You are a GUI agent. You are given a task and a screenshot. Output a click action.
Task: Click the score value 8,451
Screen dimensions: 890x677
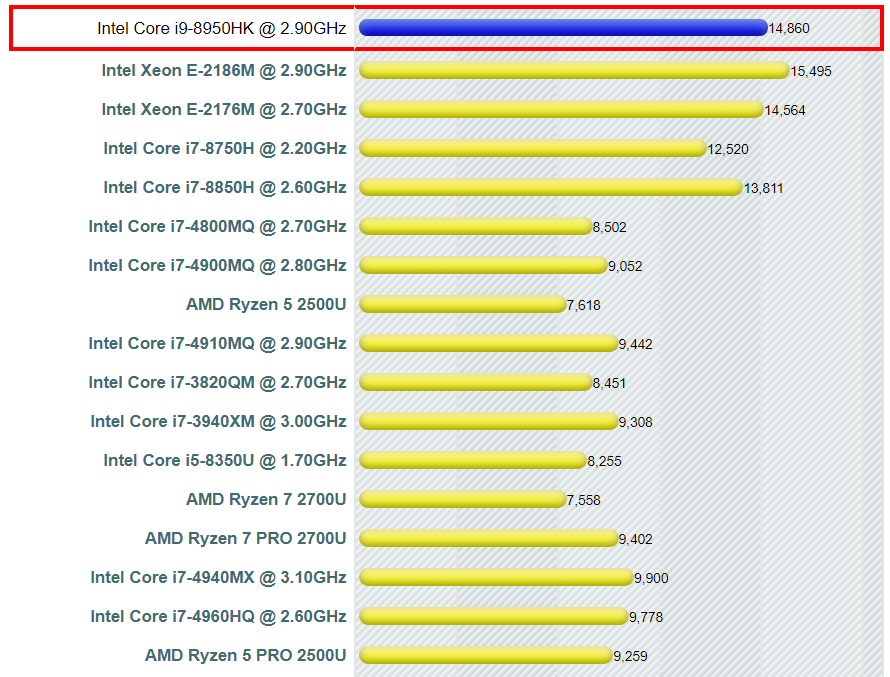pyautogui.click(x=609, y=384)
